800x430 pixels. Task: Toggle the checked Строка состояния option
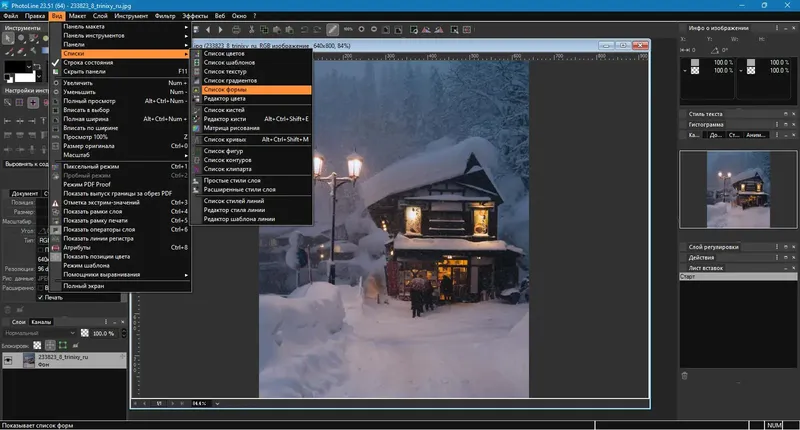coord(86,64)
